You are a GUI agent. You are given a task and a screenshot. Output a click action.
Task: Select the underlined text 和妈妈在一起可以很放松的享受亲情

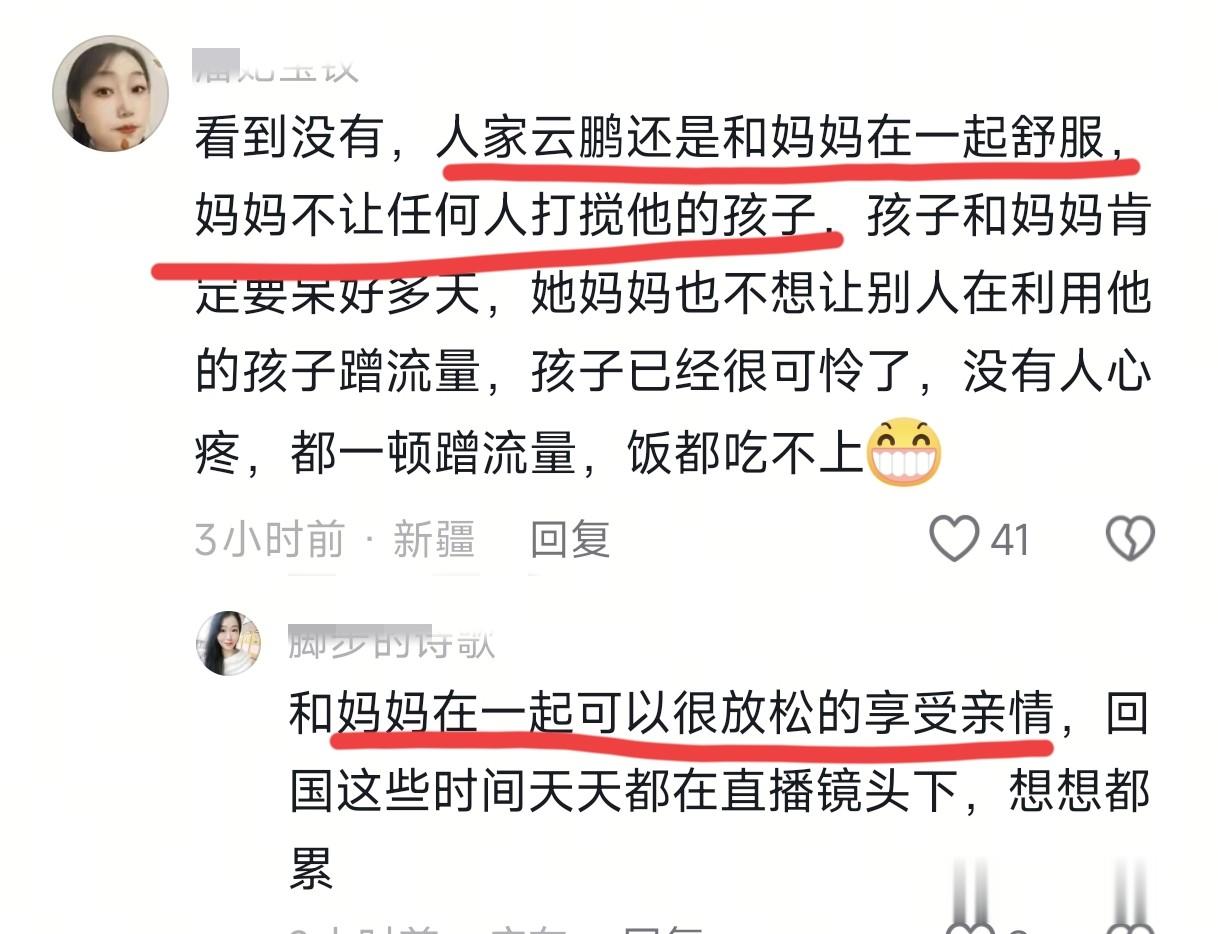671,716
